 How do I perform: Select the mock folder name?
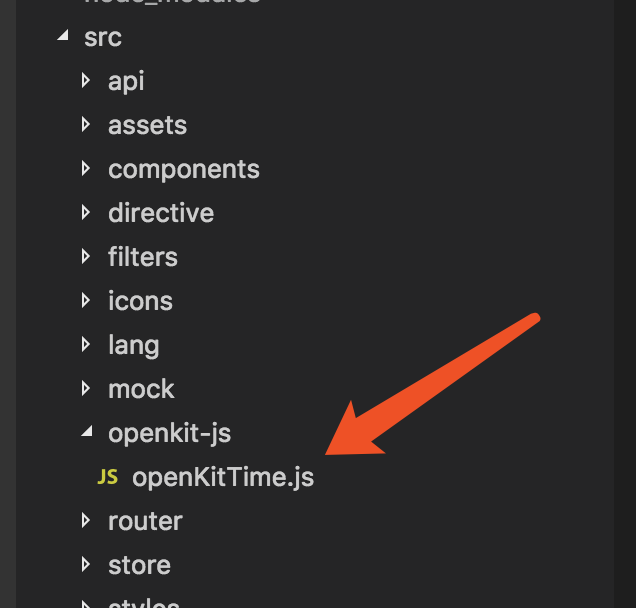coord(141,389)
